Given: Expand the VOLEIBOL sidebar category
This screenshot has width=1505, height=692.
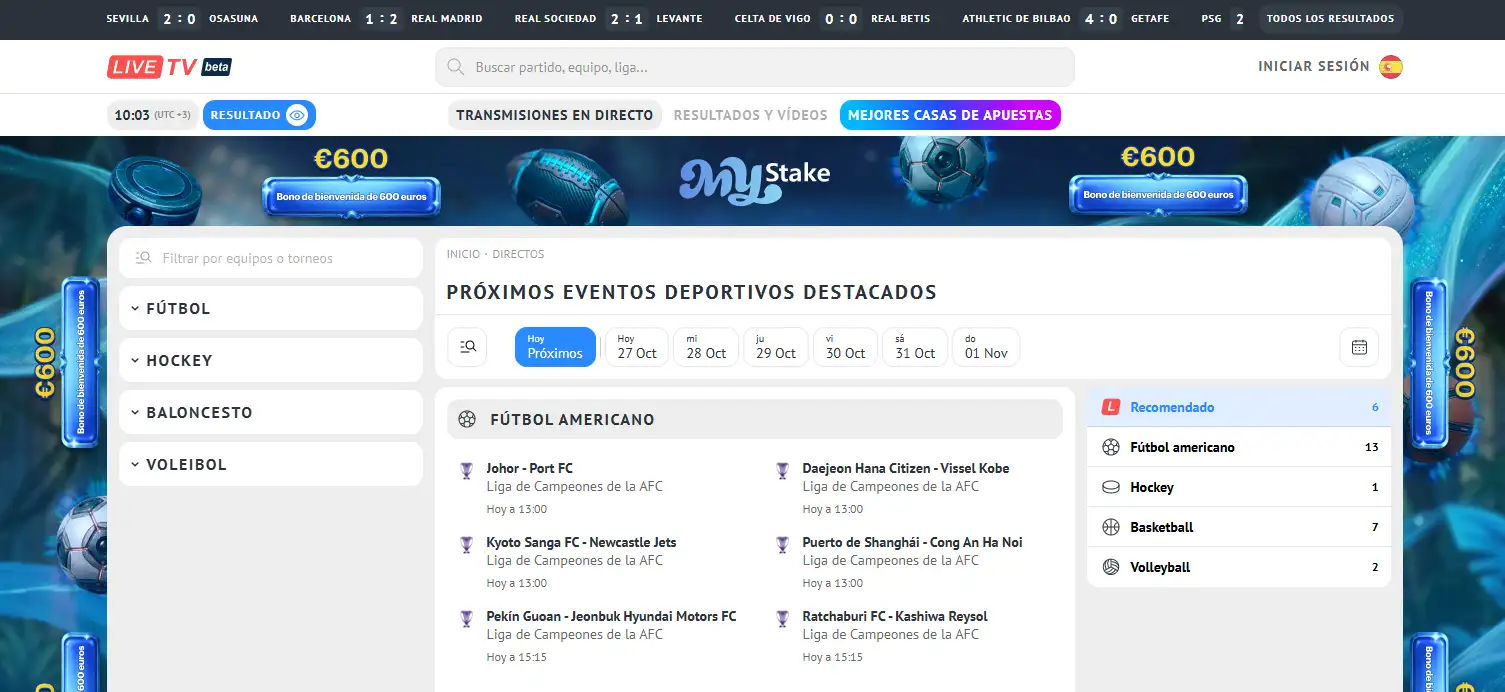Looking at the screenshot, I should pyautogui.click(x=271, y=464).
